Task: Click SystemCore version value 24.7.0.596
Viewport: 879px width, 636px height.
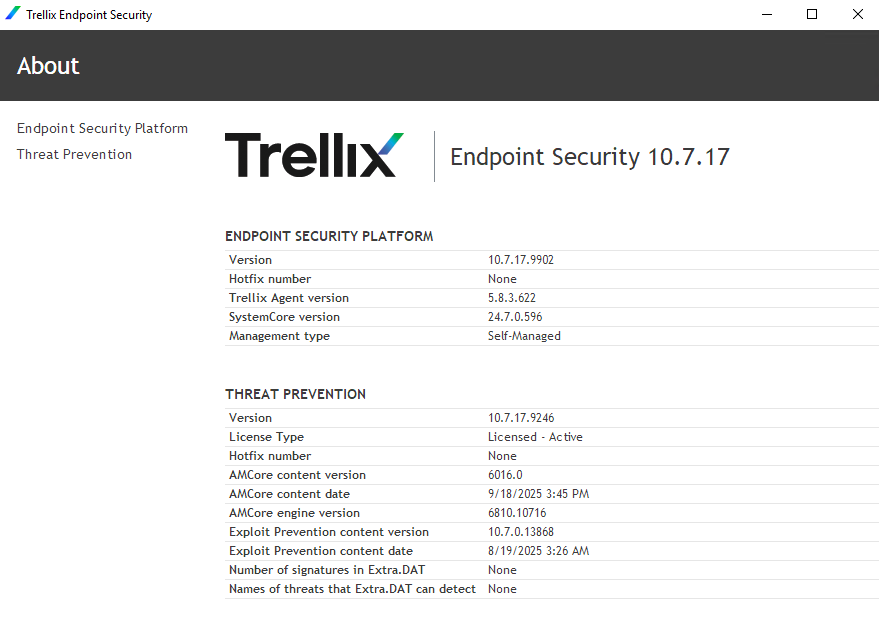Action: [x=515, y=317]
